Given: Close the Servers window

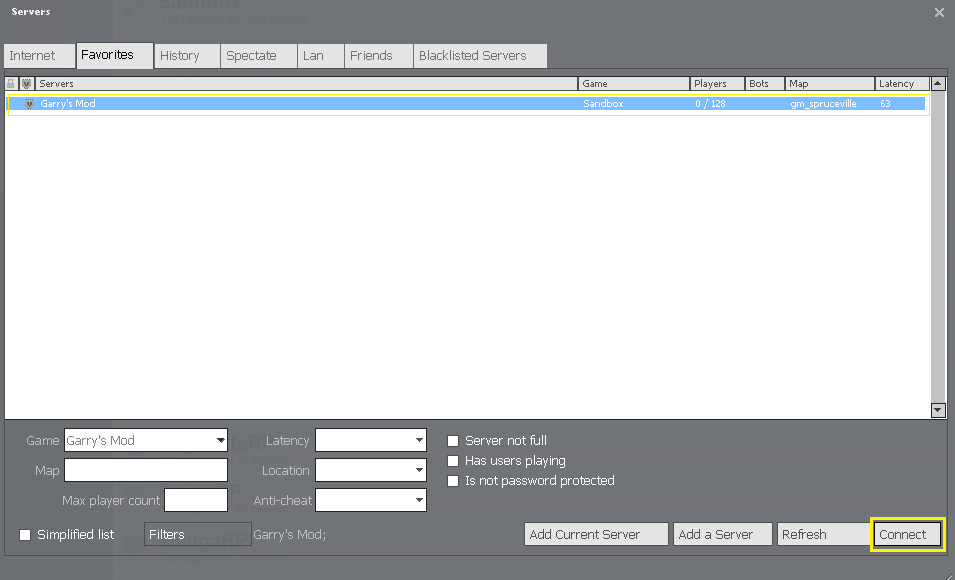Looking at the screenshot, I should tap(939, 12).
